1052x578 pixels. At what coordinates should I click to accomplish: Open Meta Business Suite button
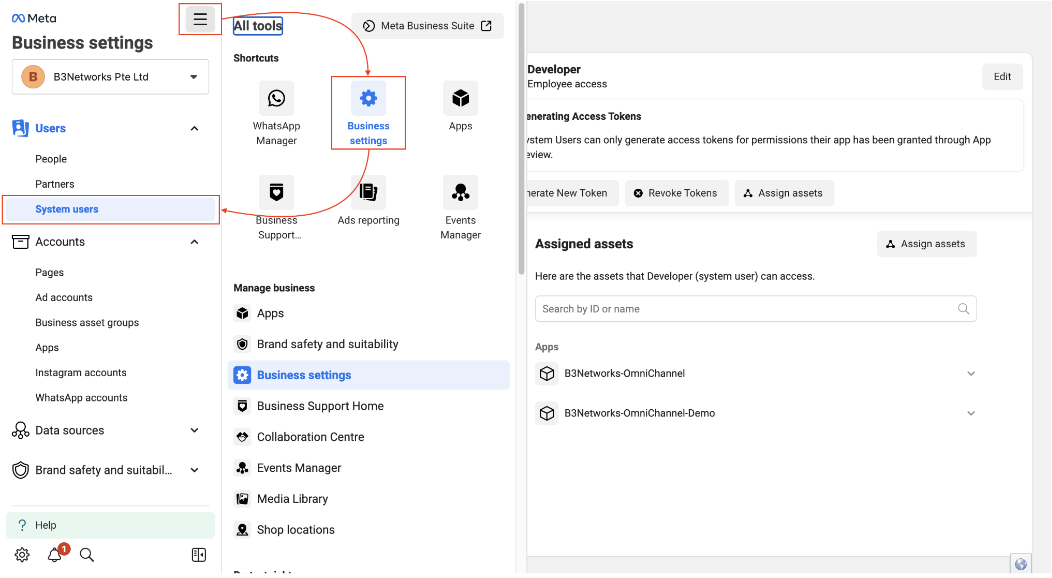click(x=427, y=25)
